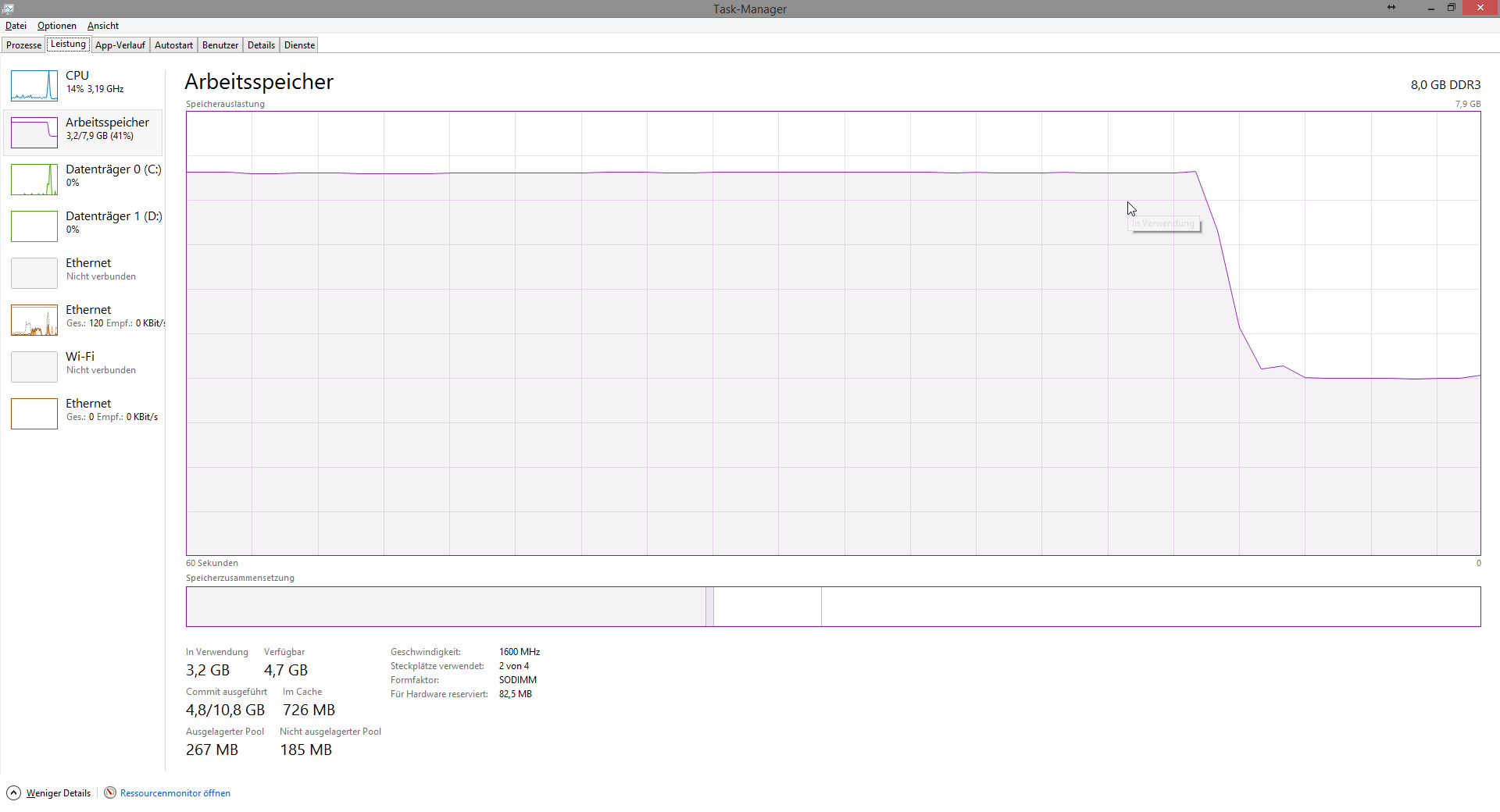Screen dimensions: 1500x812
Task: Switch to the App-Verlauf tab
Action: pos(120,45)
